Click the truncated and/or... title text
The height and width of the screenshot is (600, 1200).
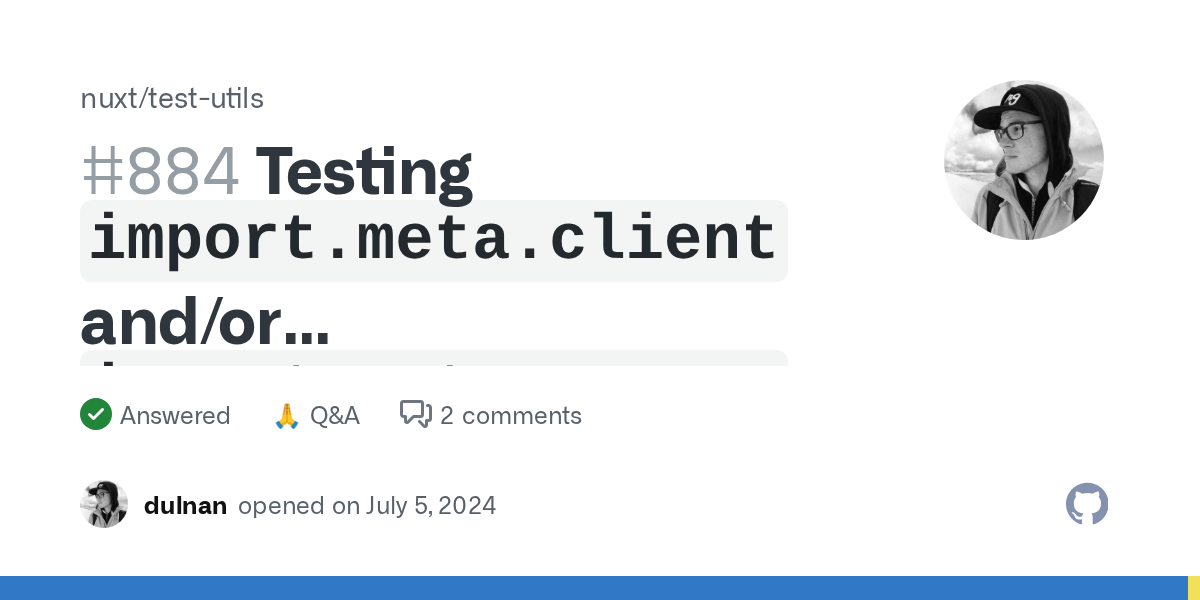[x=204, y=320]
